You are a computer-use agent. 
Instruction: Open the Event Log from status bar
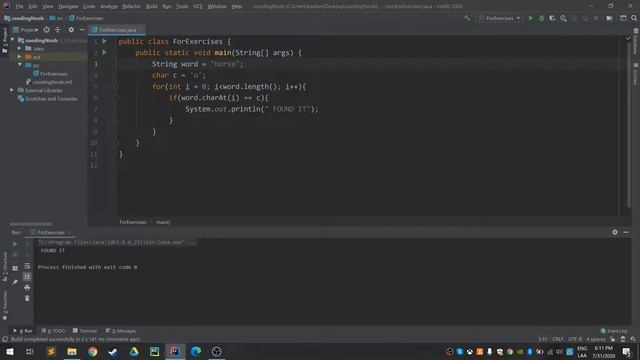(613, 331)
